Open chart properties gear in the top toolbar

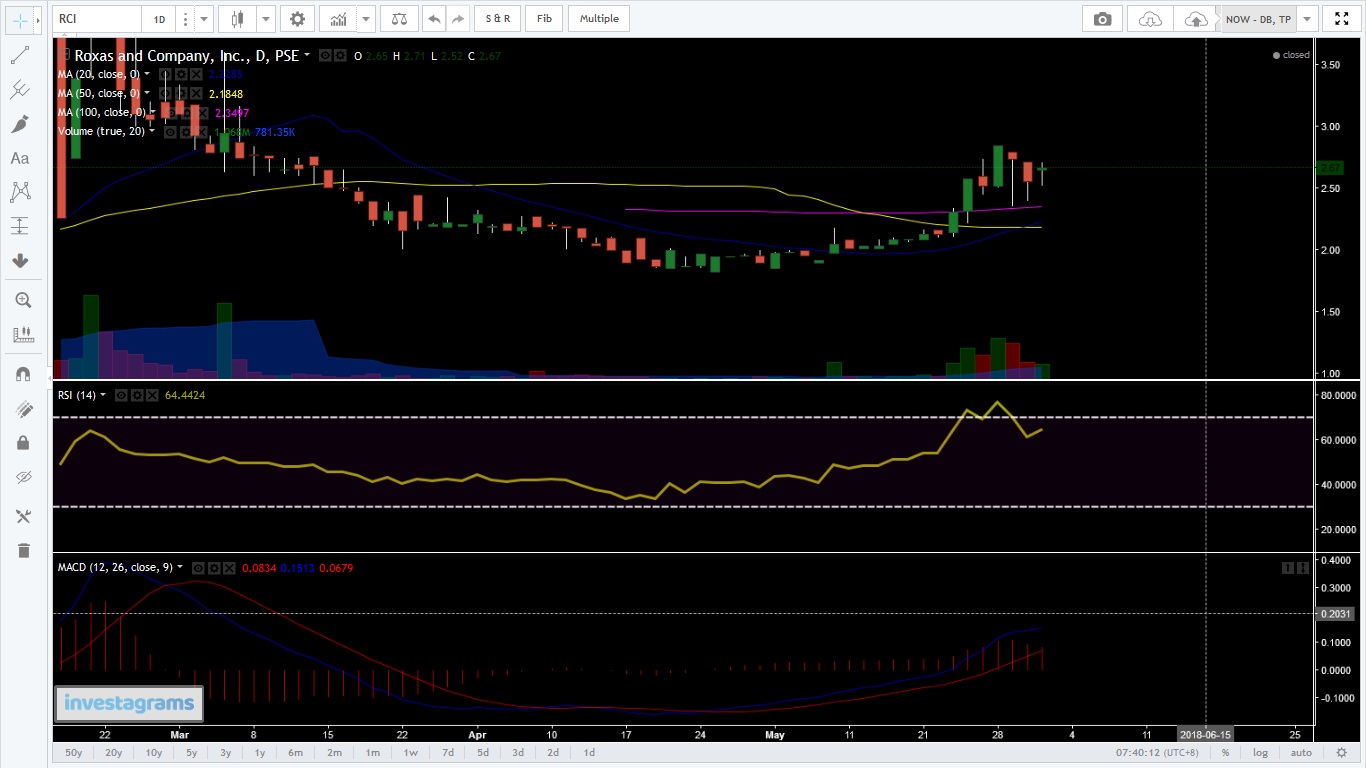296,18
